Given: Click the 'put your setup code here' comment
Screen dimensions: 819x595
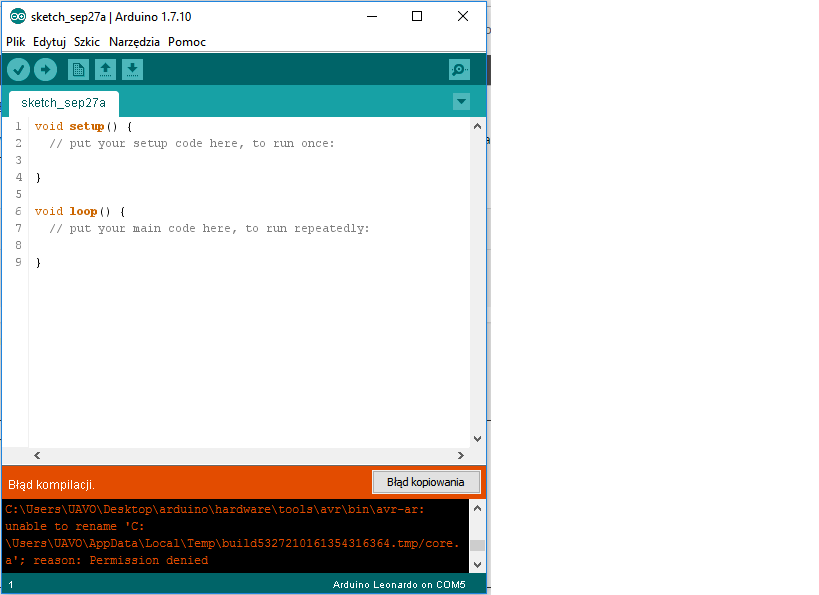Looking at the screenshot, I should click(x=192, y=144).
